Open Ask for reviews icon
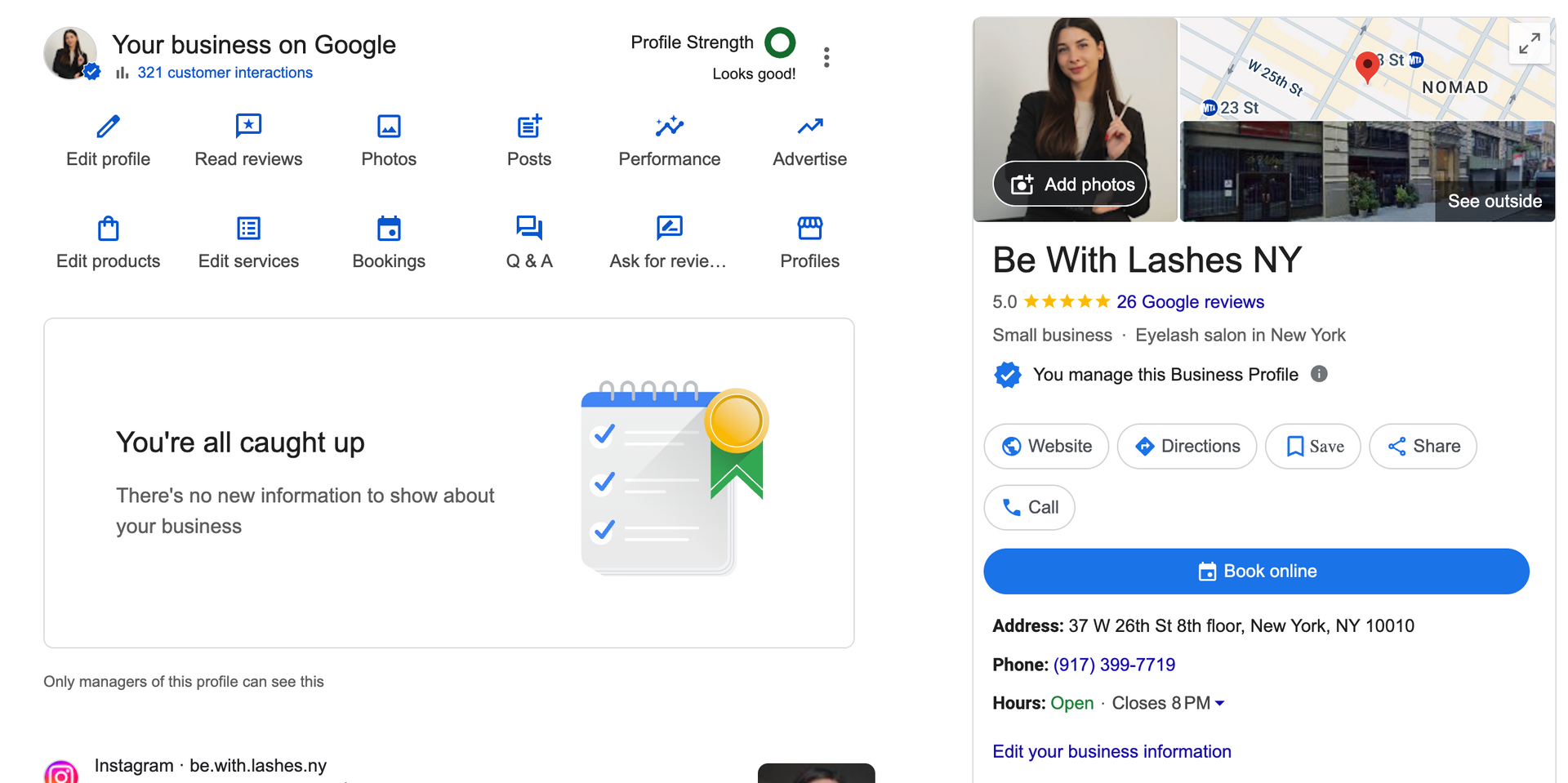 point(670,229)
